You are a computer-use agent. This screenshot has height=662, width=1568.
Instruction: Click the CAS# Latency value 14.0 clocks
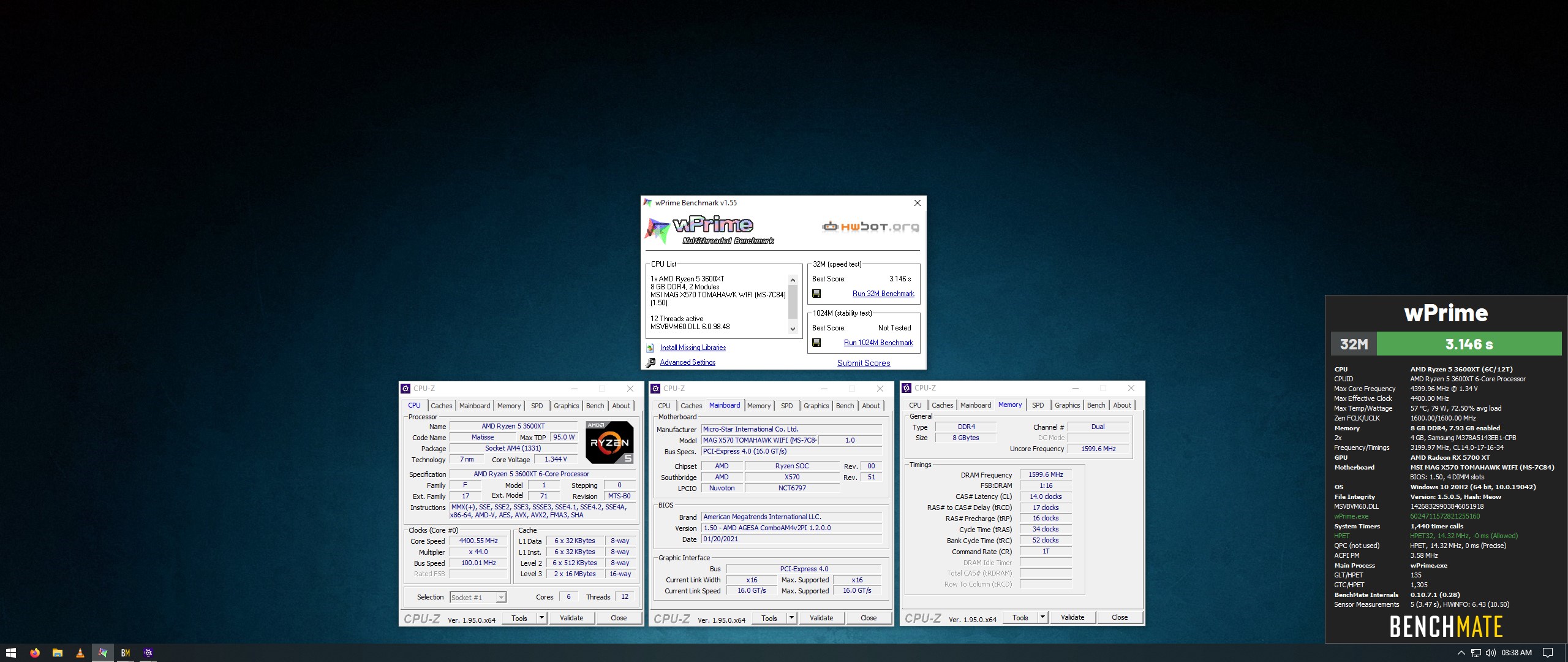point(1046,496)
